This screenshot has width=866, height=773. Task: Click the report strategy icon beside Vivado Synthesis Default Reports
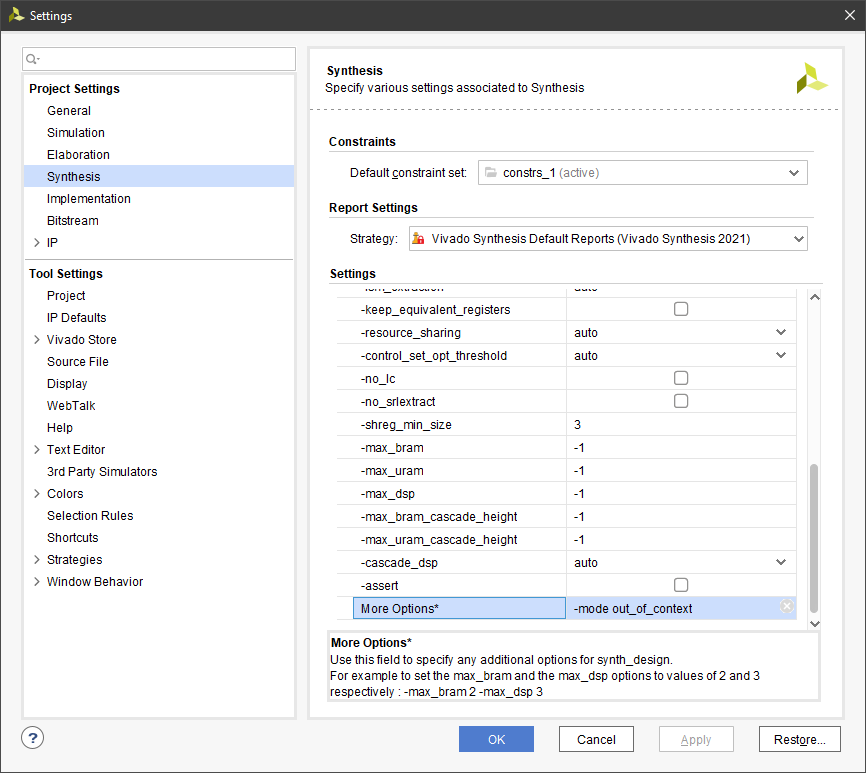click(418, 239)
